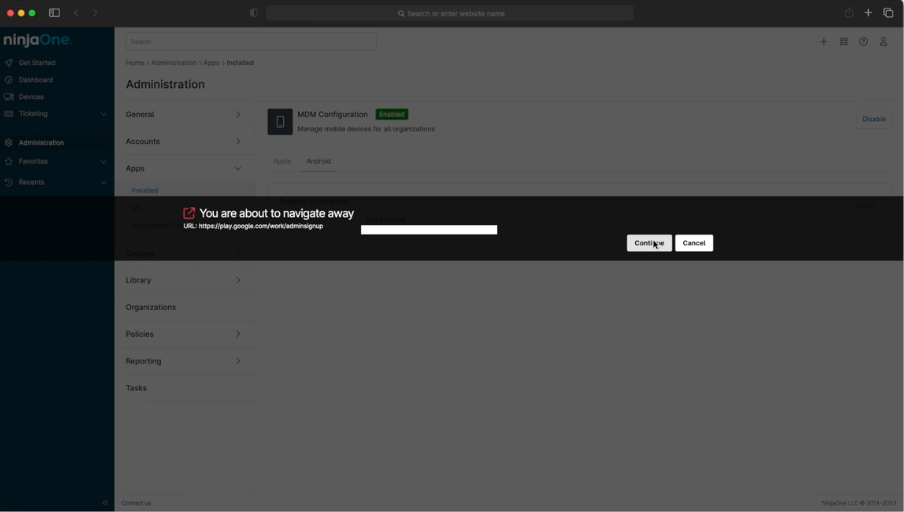The height and width of the screenshot is (512, 904).
Task: Click the Devices monitor icon
Action: tap(9, 97)
